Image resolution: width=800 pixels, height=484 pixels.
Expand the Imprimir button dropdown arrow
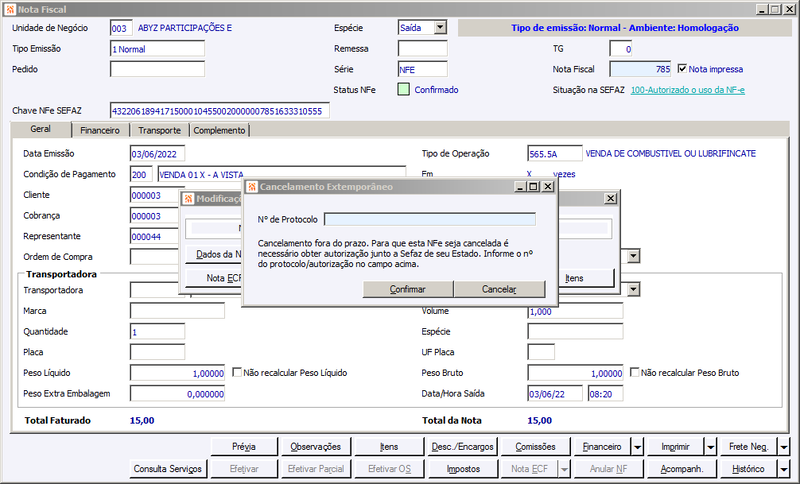[x=711, y=447]
